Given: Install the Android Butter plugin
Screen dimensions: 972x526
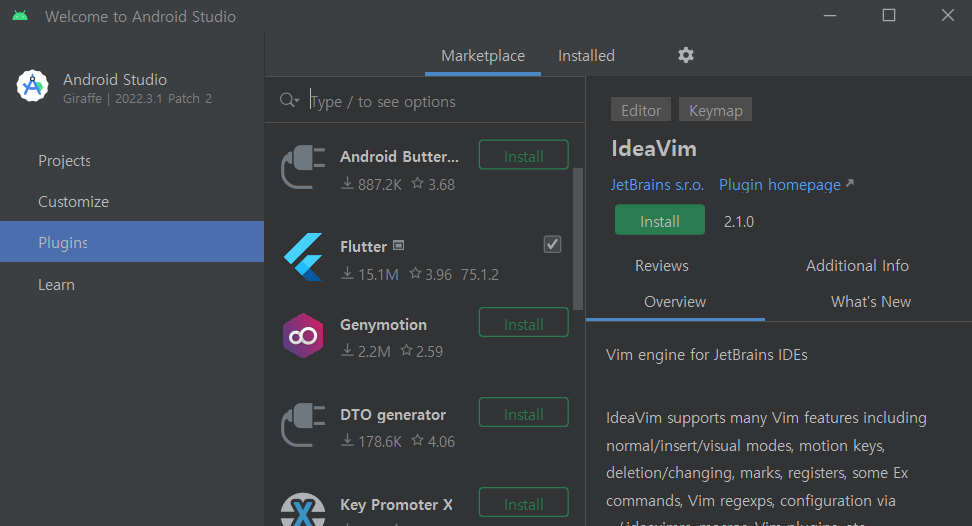Looking at the screenshot, I should (x=524, y=155).
